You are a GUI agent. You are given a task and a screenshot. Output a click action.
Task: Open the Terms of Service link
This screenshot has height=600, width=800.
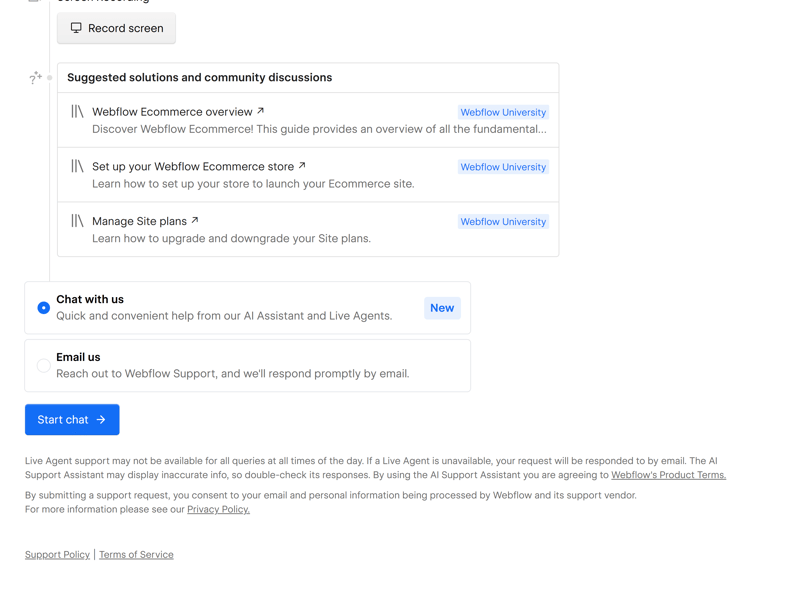pyautogui.click(x=136, y=554)
